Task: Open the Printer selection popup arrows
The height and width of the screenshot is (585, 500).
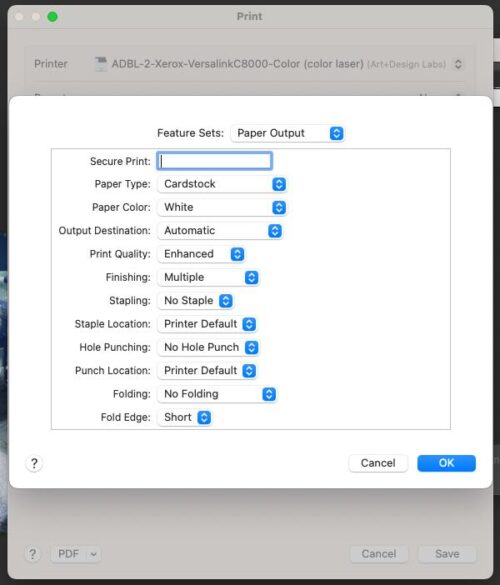Action: (458, 64)
